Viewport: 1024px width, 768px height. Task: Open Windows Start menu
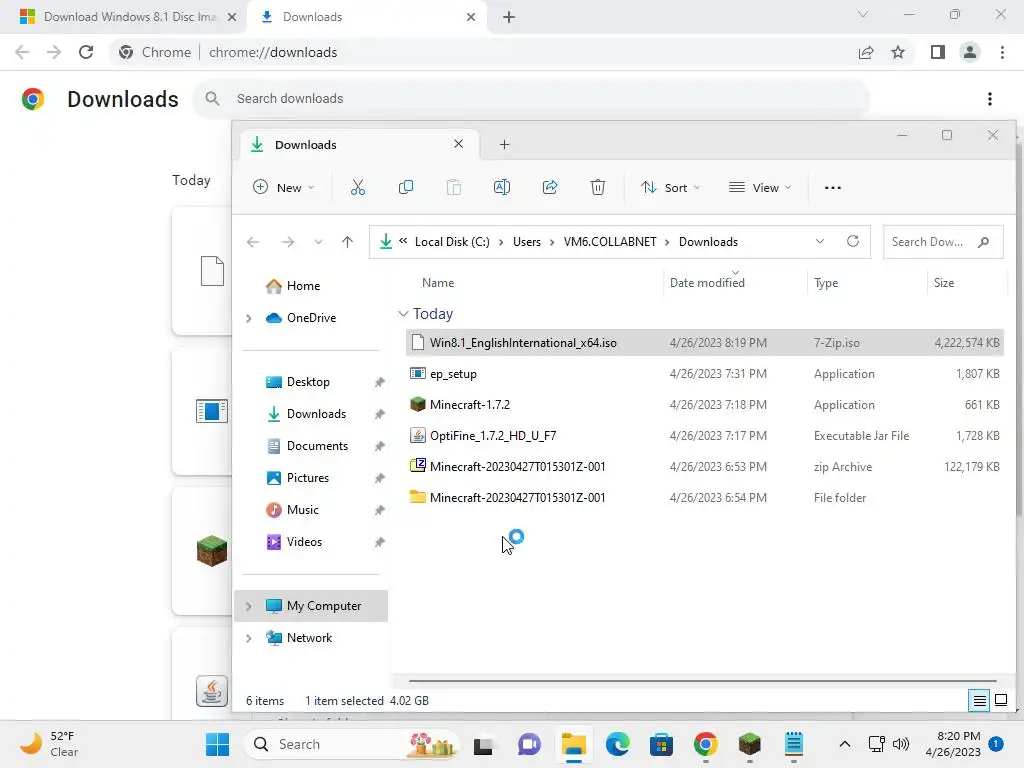click(x=217, y=744)
